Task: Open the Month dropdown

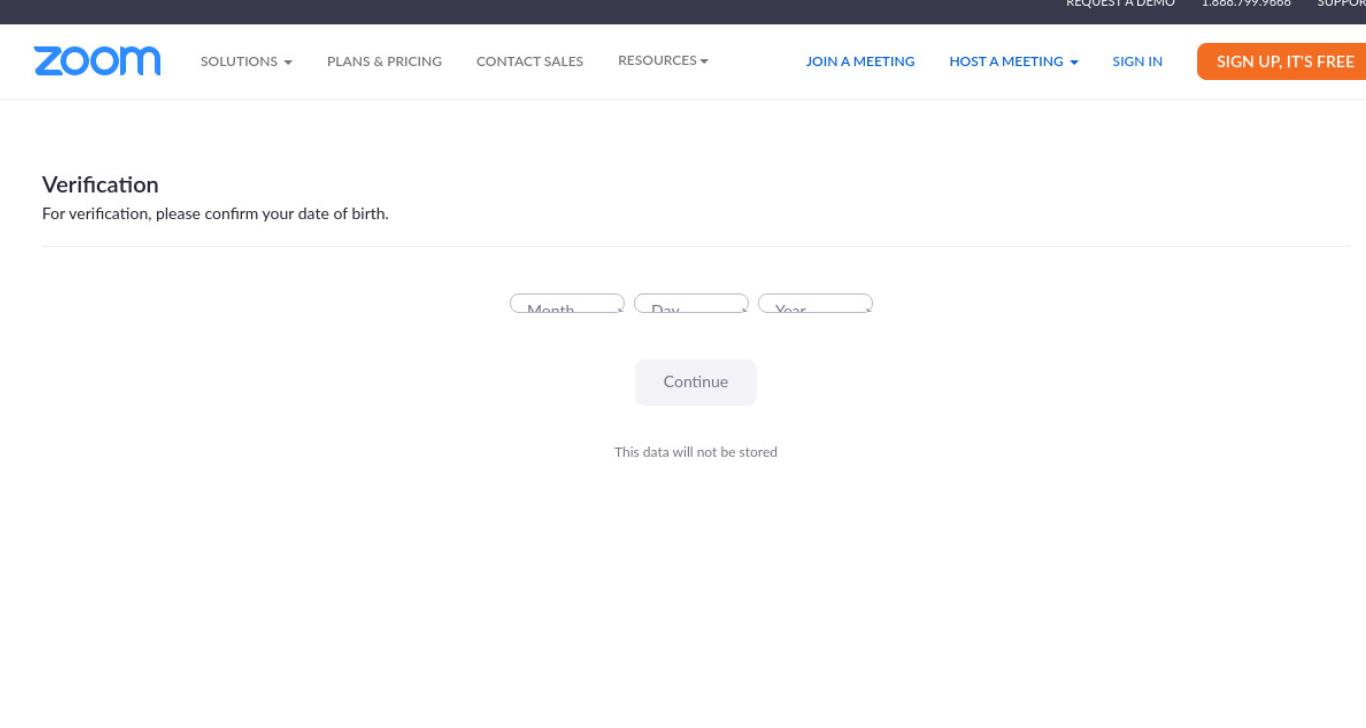Action: (x=567, y=303)
